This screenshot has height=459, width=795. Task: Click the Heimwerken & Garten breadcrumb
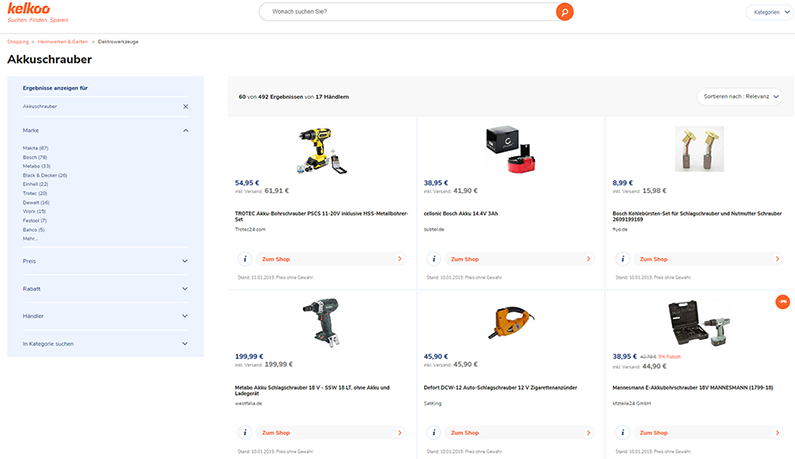62,41
